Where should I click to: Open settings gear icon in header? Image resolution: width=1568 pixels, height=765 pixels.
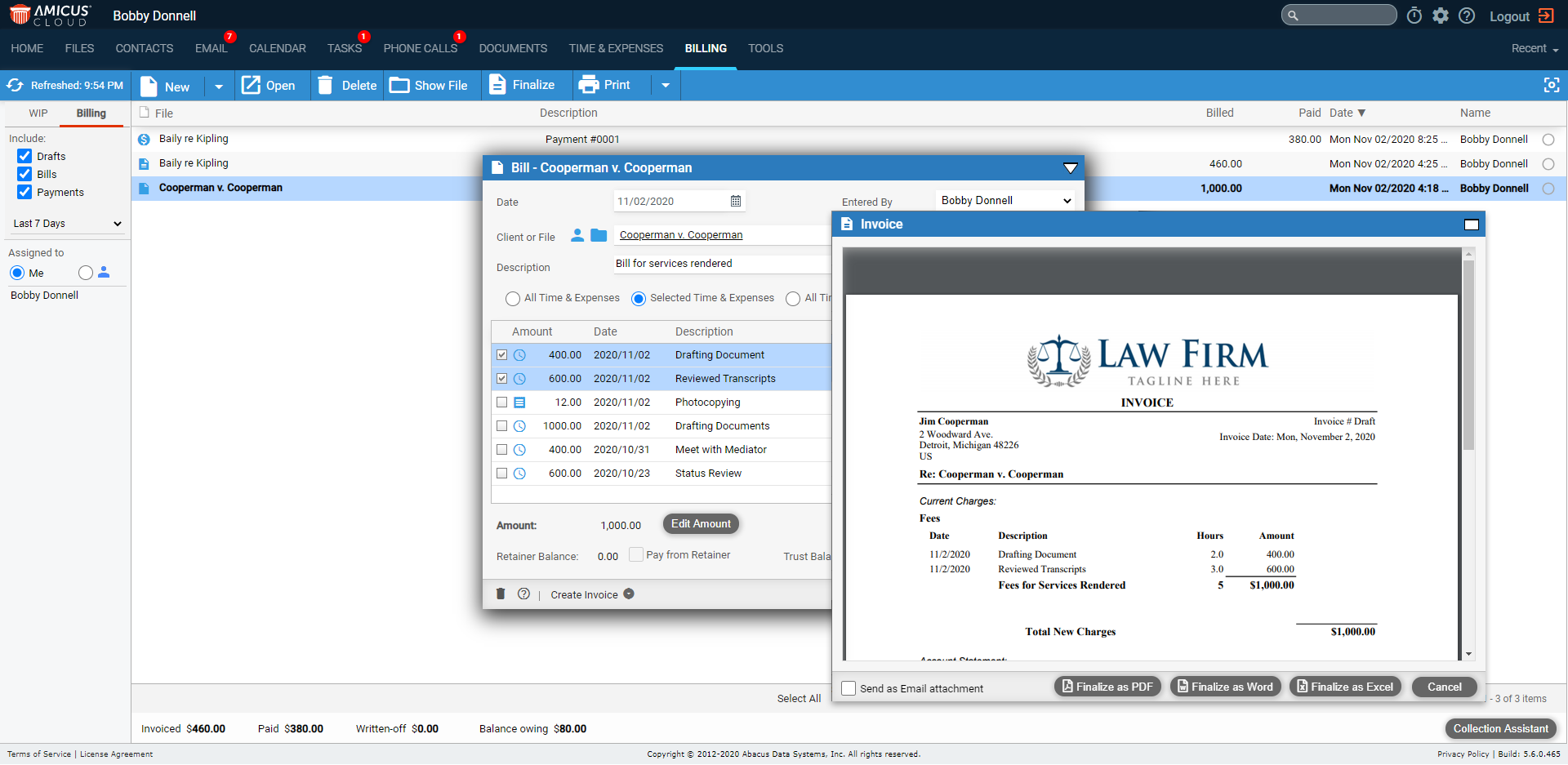pyautogui.click(x=1441, y=16)
